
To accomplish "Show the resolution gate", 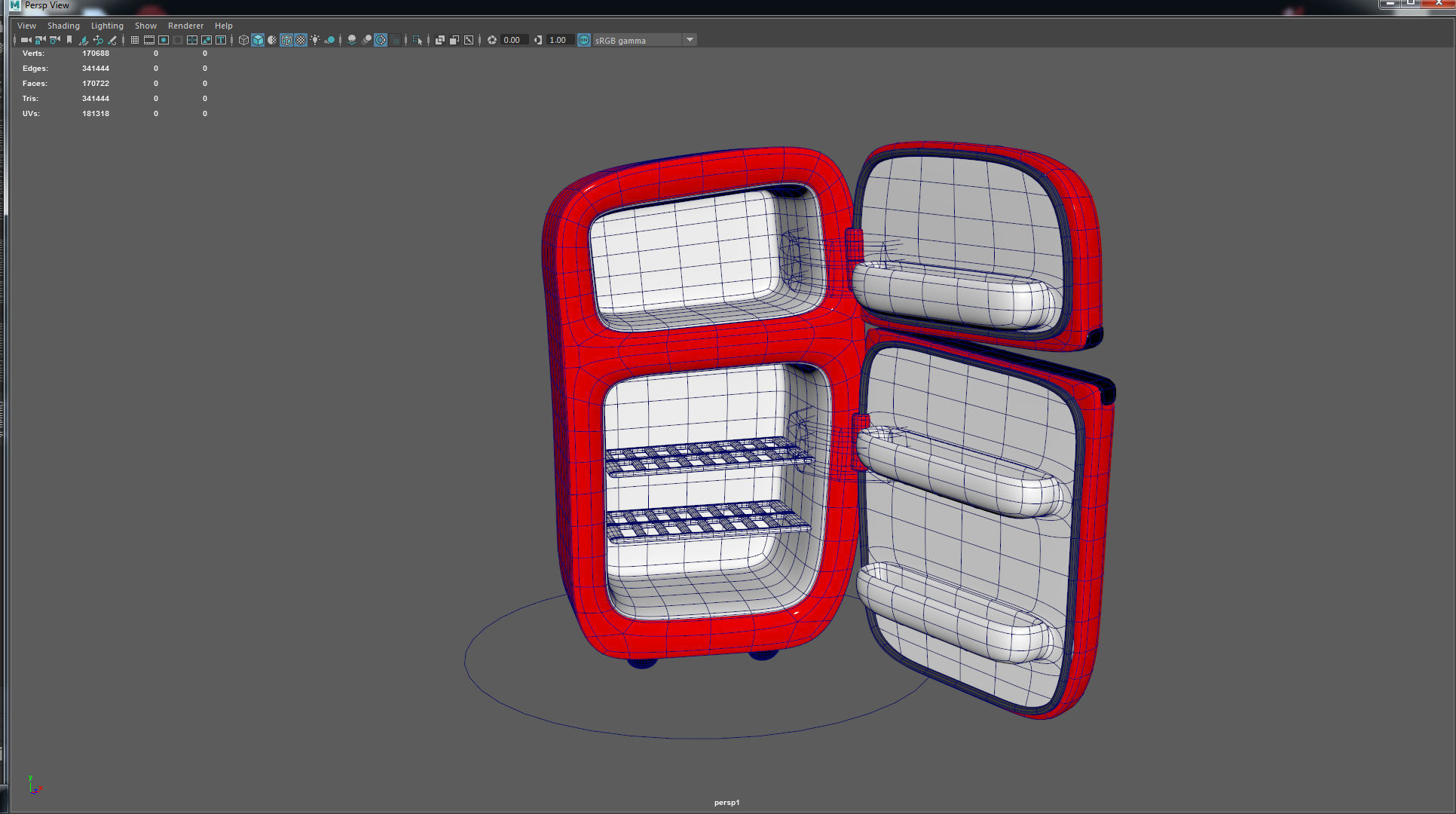I will coord(163,40).
